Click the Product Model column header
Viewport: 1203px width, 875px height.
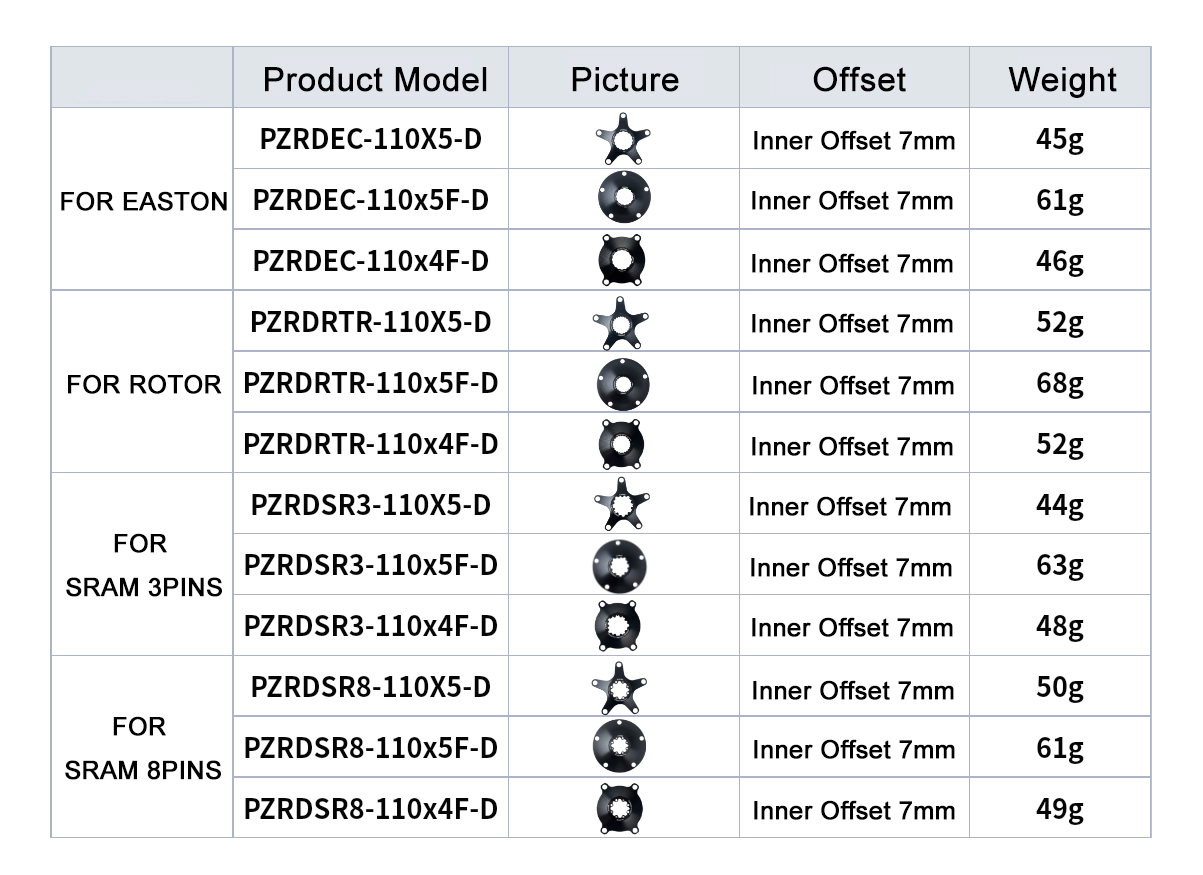[375, 79]
